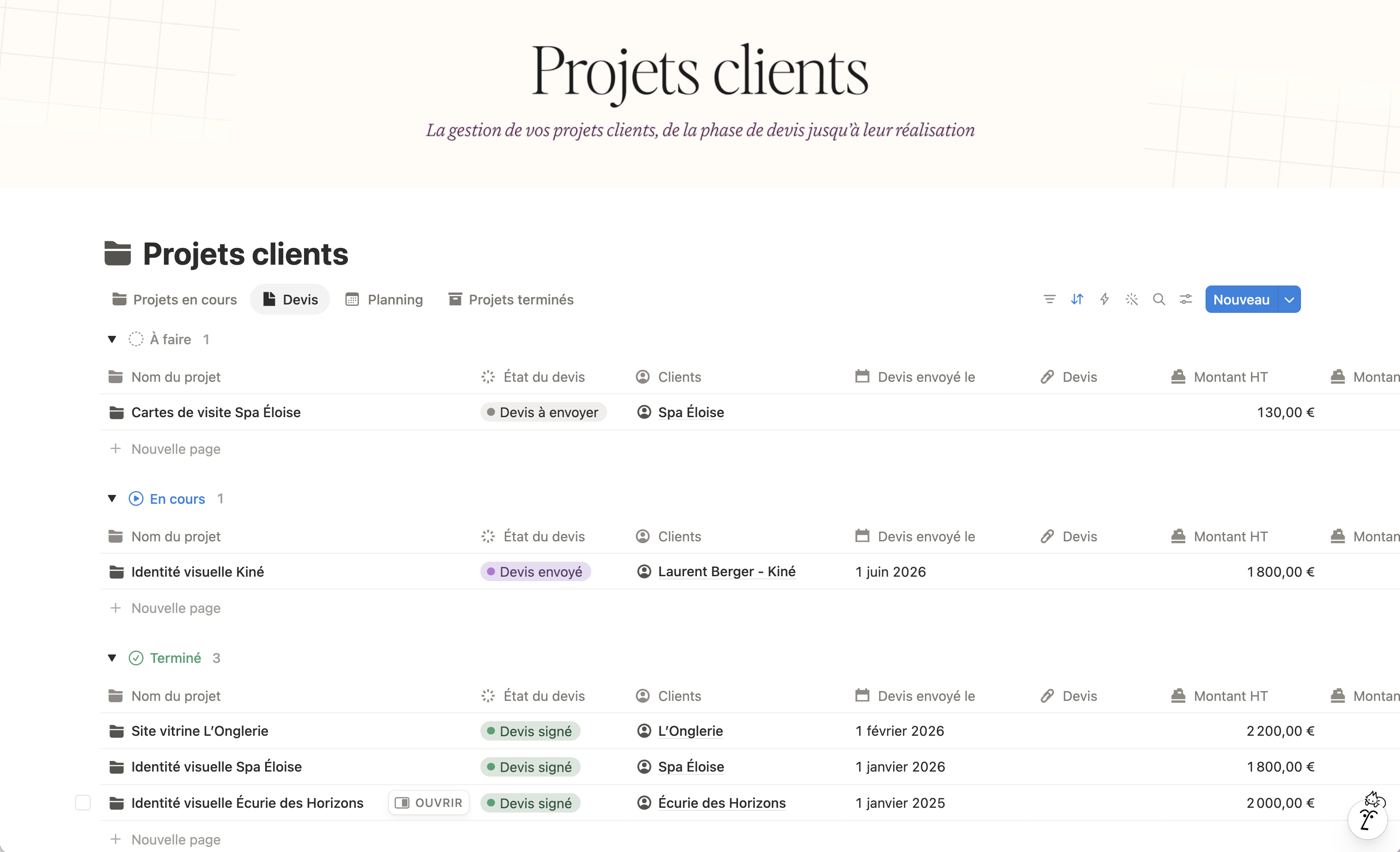Viewport: 1400px width, 852px height.
Task: Click the plus icon under Identité visuelle Kiné row
Action: coord(115,608)
